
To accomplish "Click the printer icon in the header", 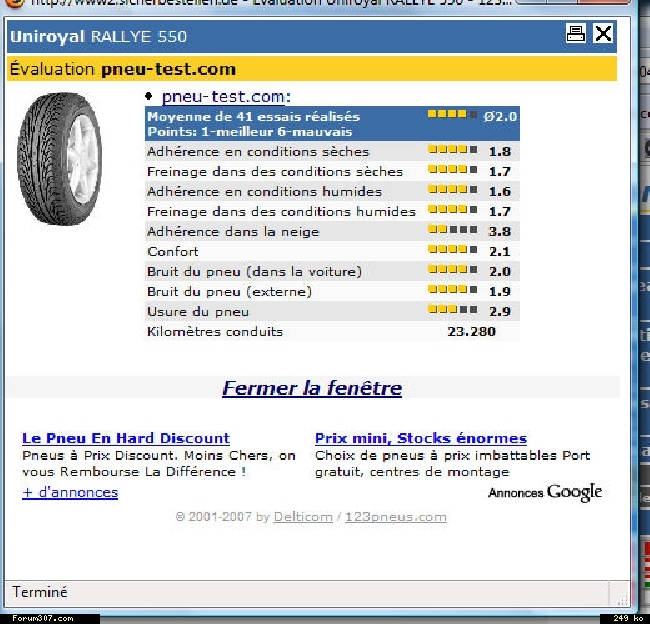I will click(x=576, y=34).
